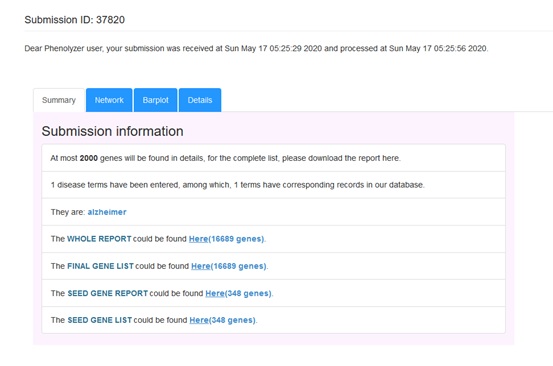Click the Submission information heading
The height and width of the screenshot is (366, 553).
click(113, 131)
